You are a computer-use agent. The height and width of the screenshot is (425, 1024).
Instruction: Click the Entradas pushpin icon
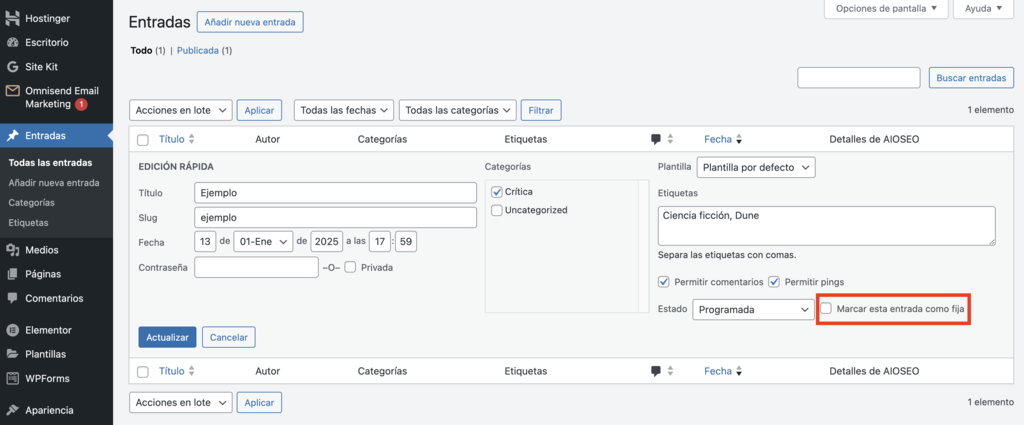point(12,136)
